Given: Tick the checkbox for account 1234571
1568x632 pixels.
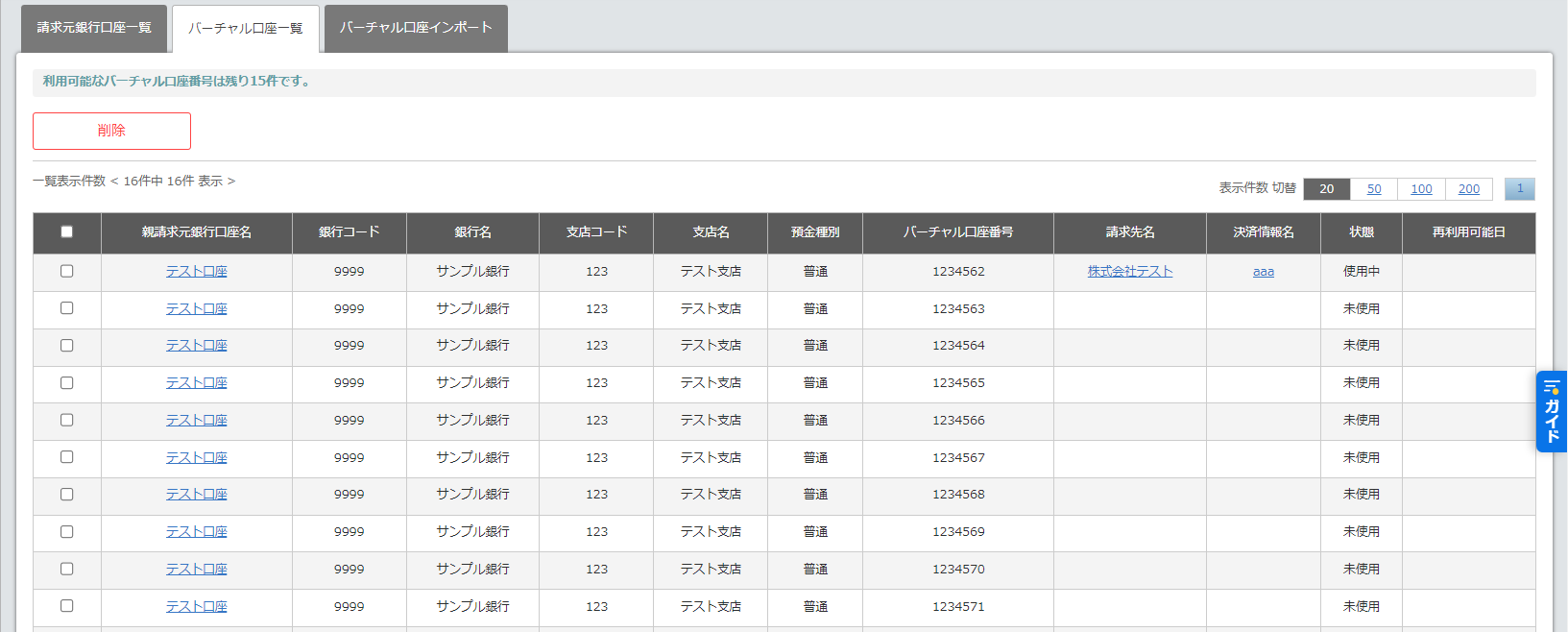Looking at the screenshot, I should click(66, 606).
